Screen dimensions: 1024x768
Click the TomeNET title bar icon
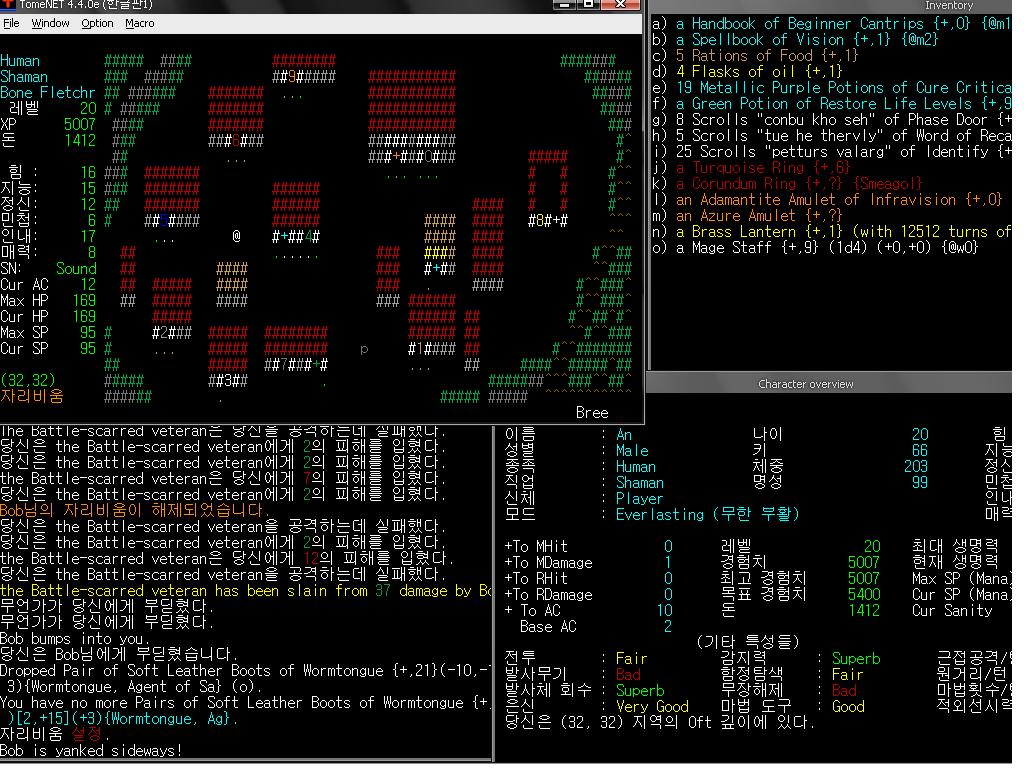coord(8,4)
